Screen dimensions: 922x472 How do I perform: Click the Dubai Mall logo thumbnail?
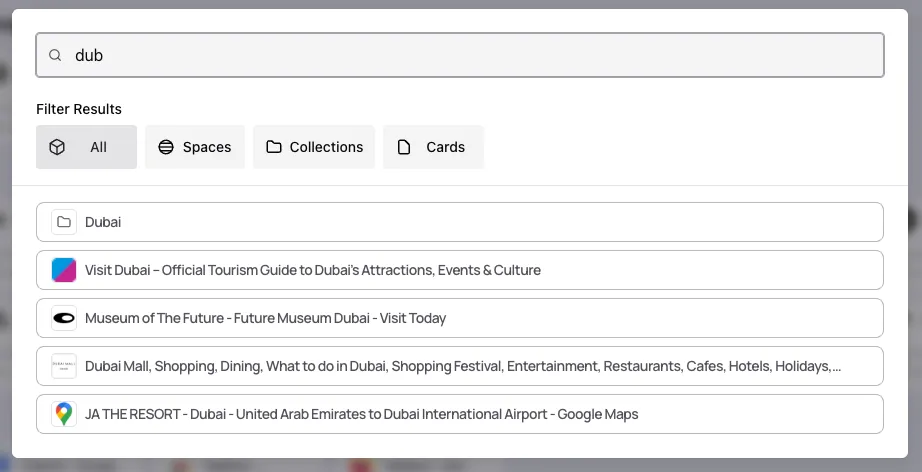64,366
